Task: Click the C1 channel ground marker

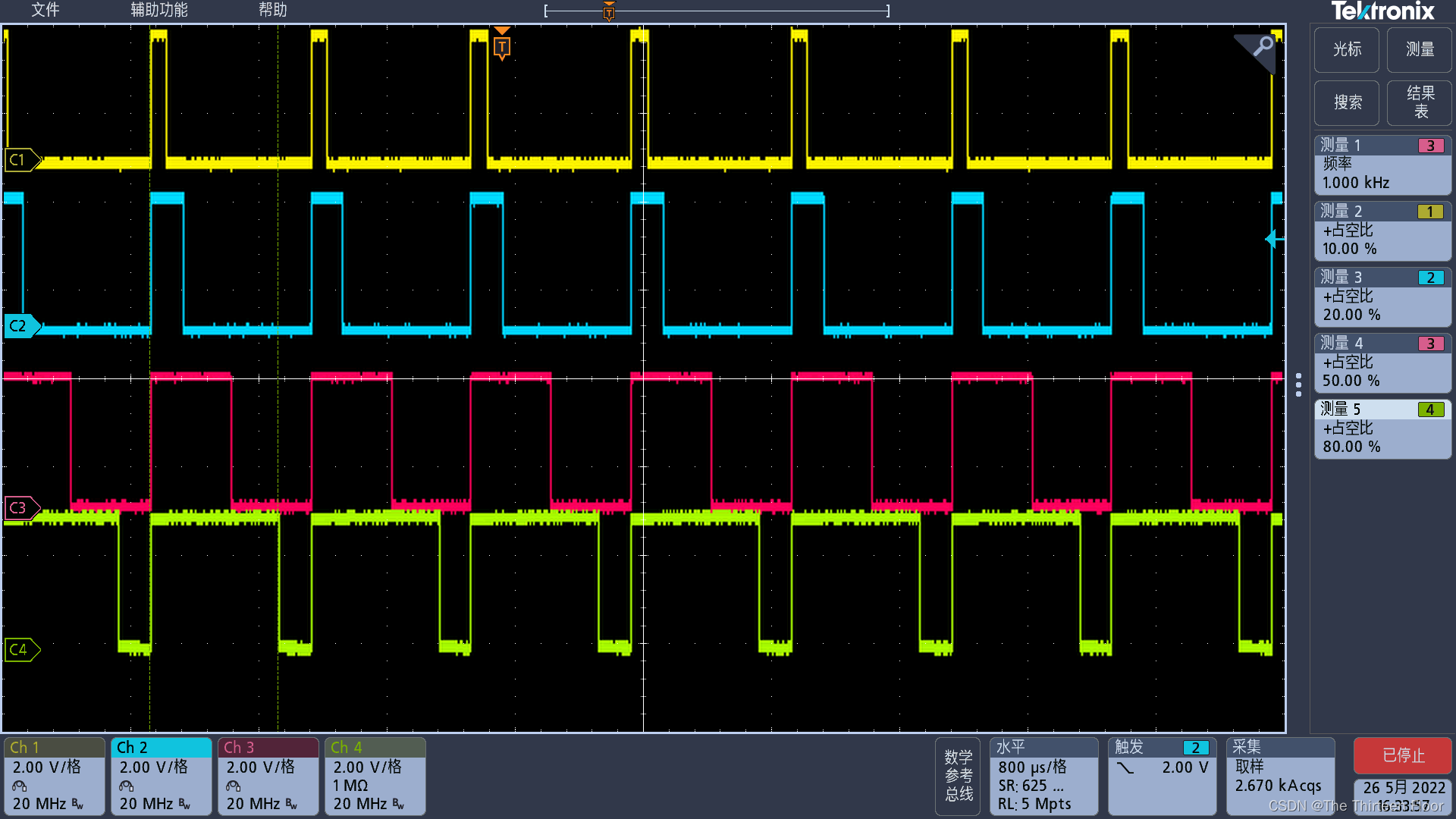Action: [x=20, y=160]
